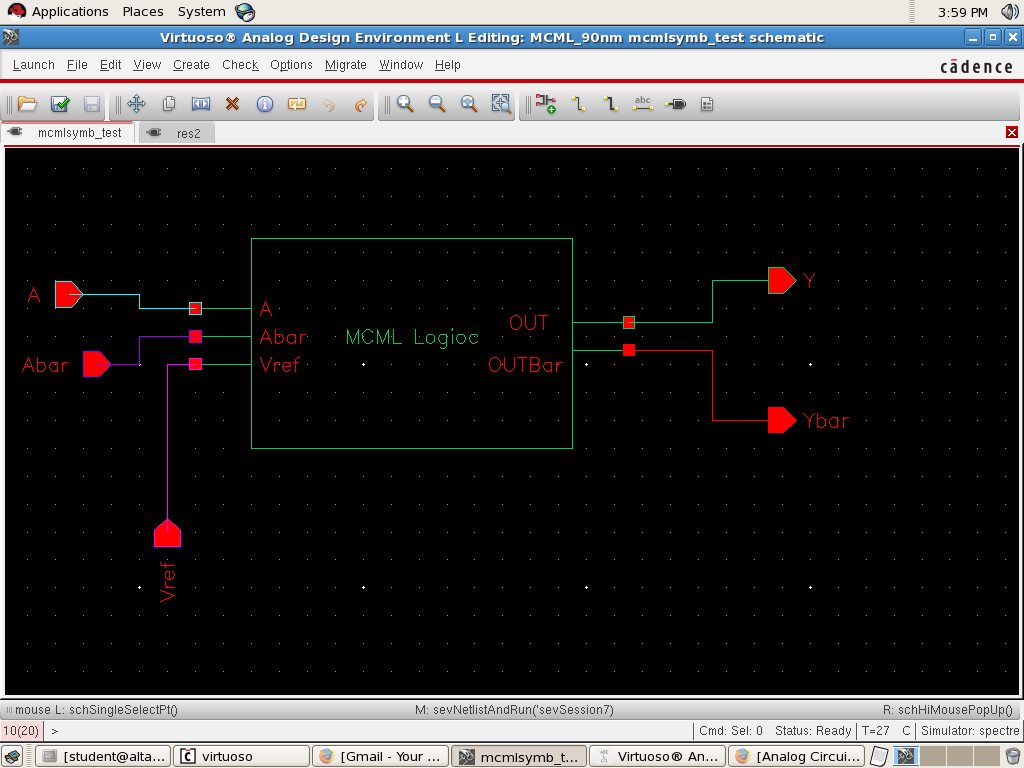Open the View menu
Image resolution: width=1024 pixels, height=768 pixels.
click(147, 65)
